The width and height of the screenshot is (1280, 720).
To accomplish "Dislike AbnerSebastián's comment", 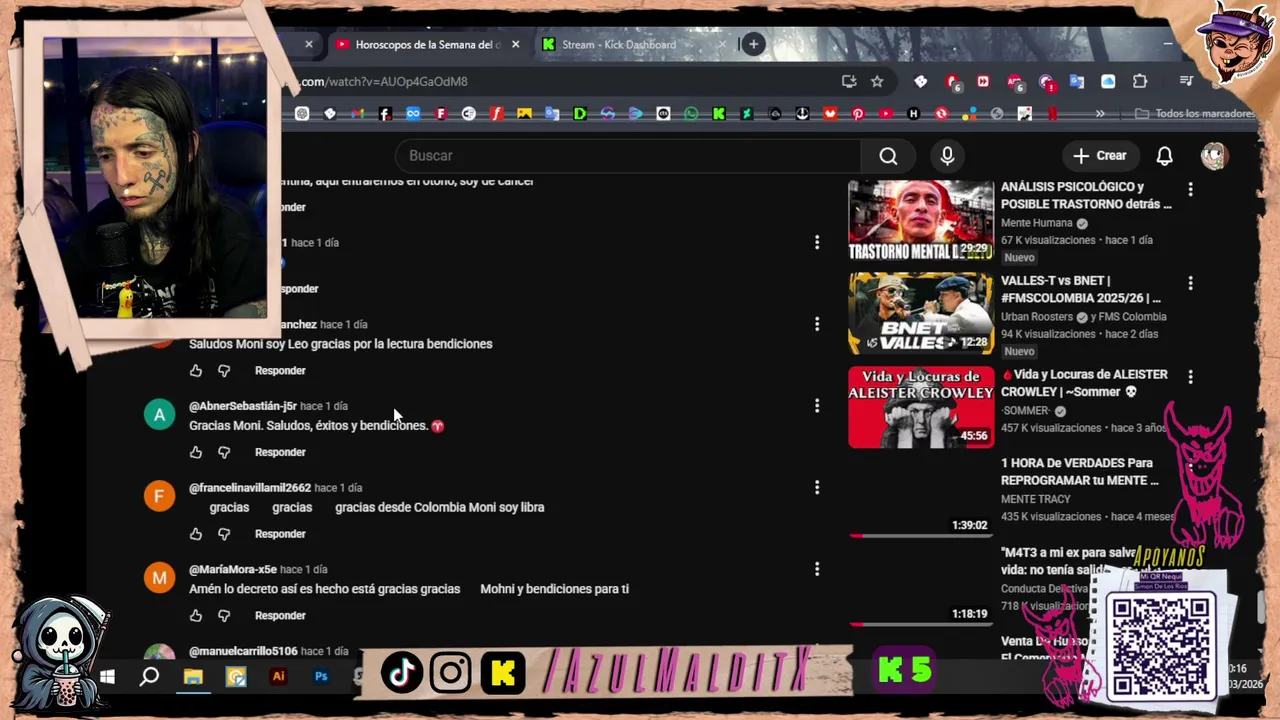I will click(x=224, y=452).
